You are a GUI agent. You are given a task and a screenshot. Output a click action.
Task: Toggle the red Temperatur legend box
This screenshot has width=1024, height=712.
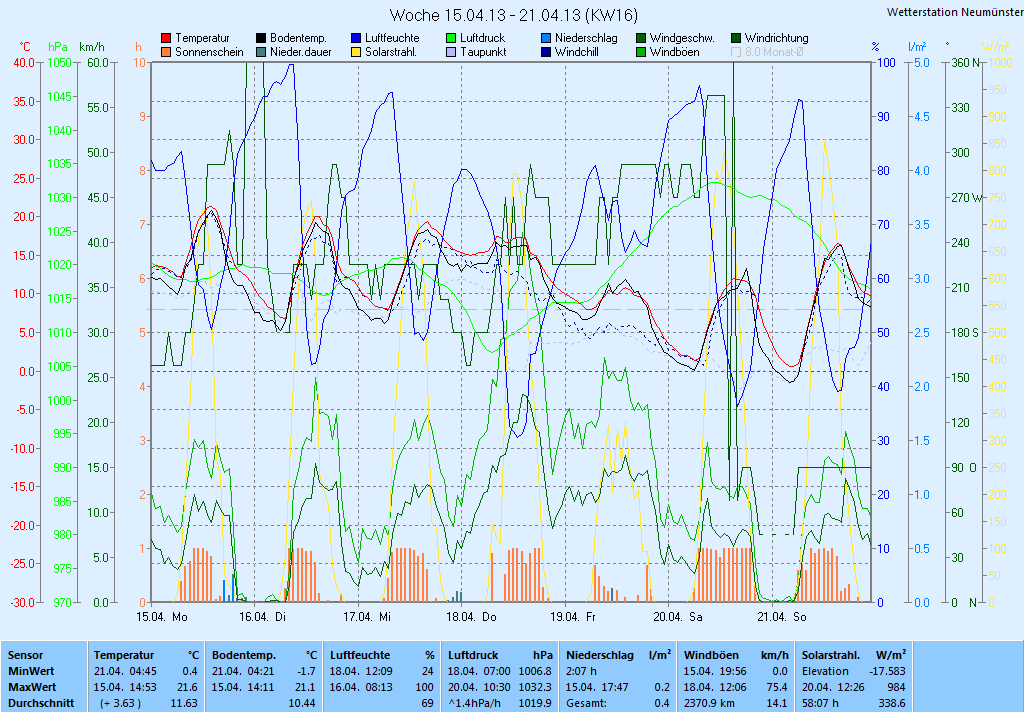166,39
